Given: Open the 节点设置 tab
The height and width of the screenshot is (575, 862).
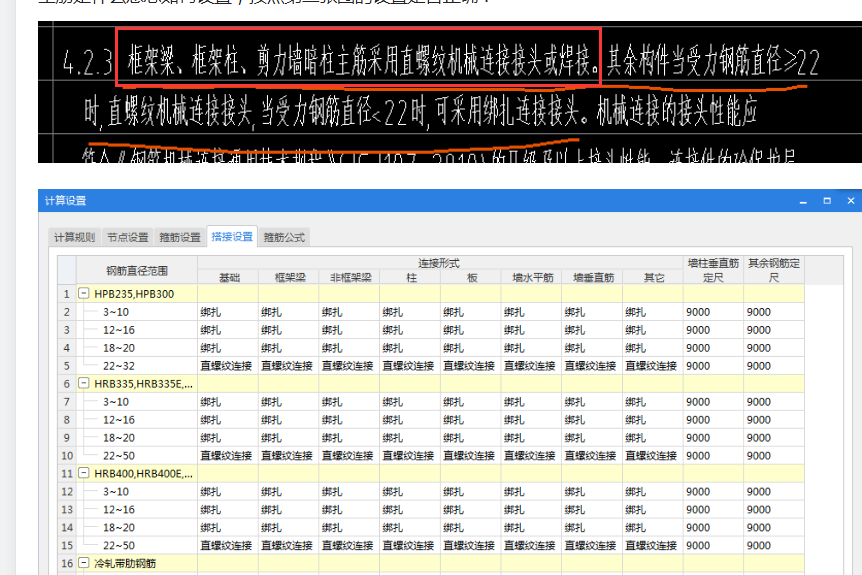Looking at the screenshot, I should coord(128,237).
